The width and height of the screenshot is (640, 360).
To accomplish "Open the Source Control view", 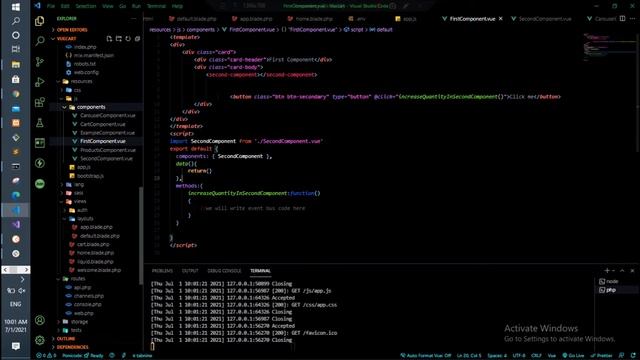I will point(40,62).
